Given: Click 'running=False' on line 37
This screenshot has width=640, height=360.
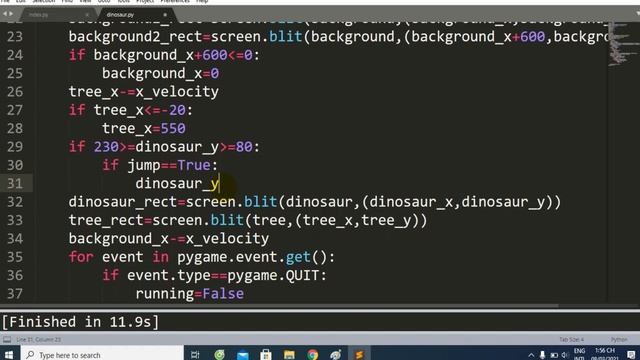Looking at the screenshot, I should point(189,294).
